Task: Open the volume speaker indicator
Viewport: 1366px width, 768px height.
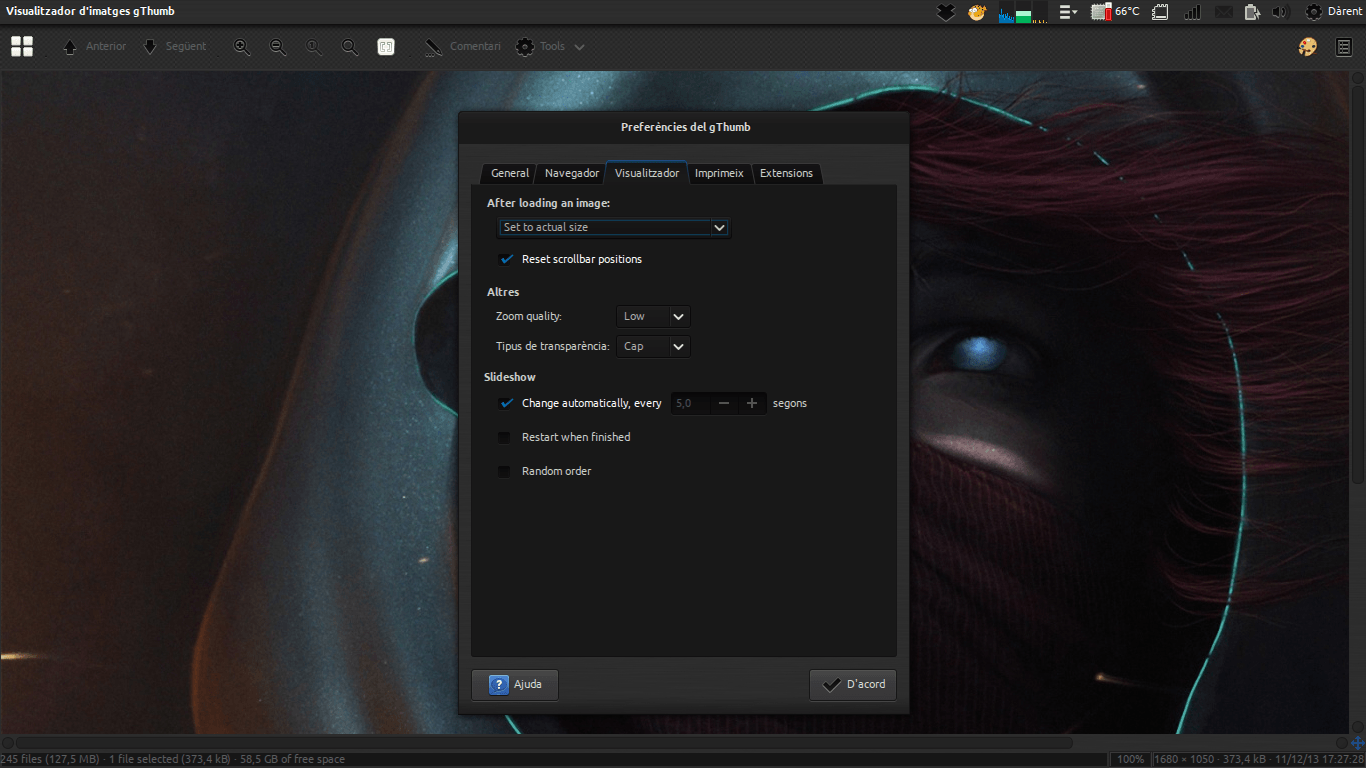Action: click(x=1281, y=12)
